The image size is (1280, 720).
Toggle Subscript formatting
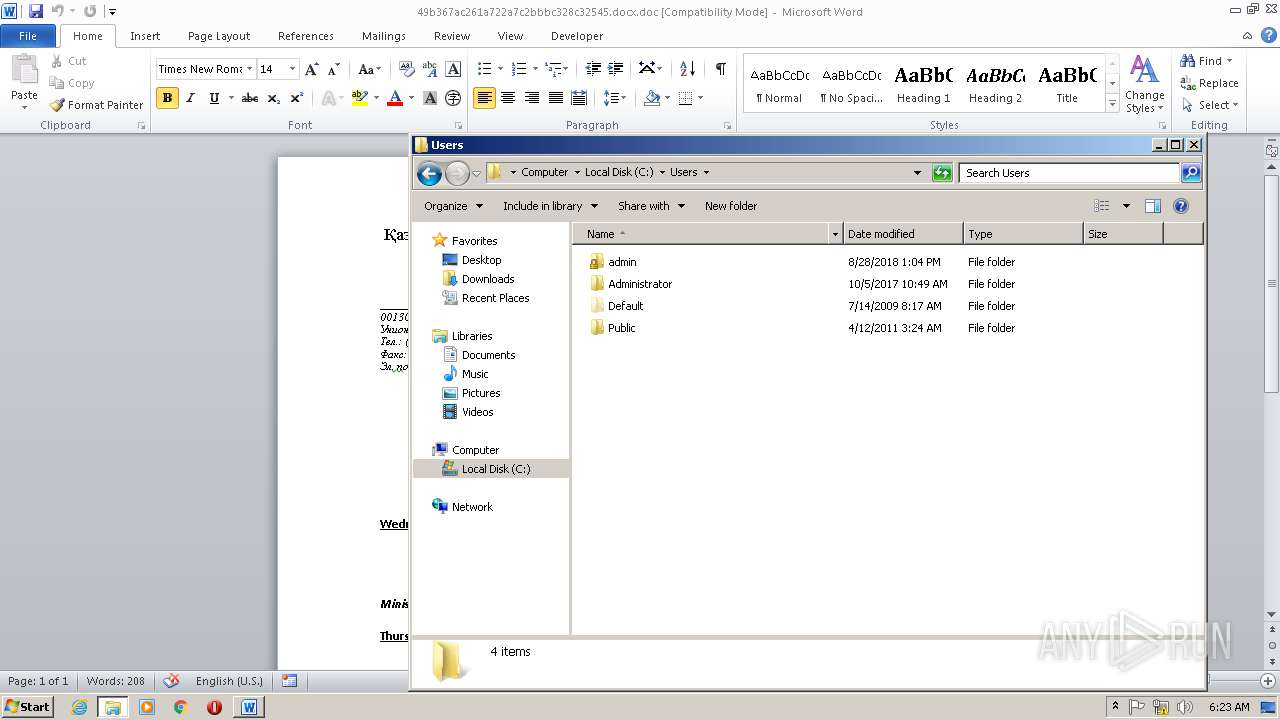[x=273, y=98]
